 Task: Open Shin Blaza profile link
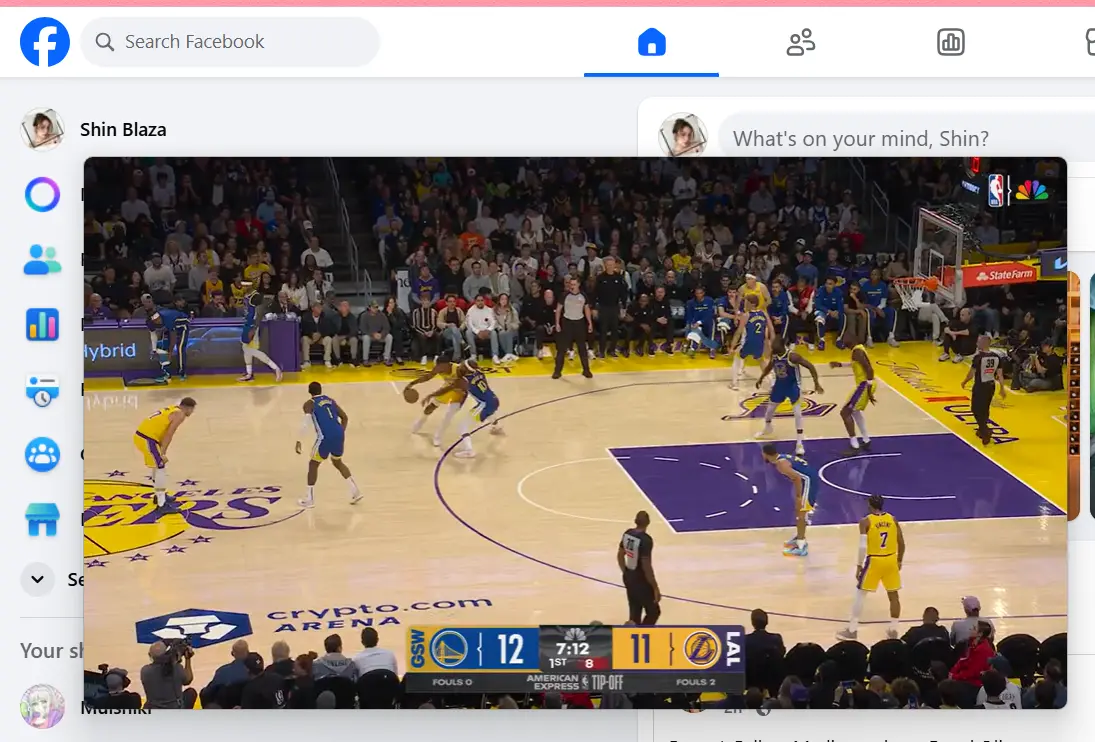123,130
